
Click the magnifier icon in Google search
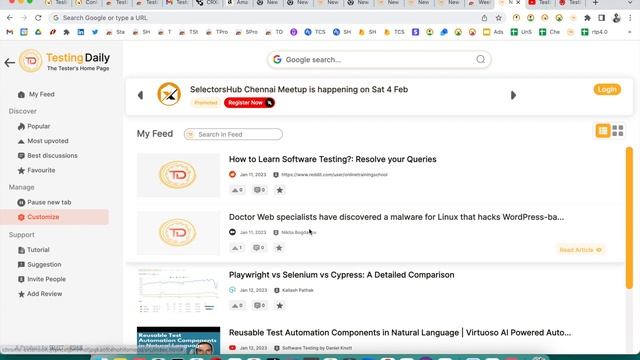click(480, 59)
